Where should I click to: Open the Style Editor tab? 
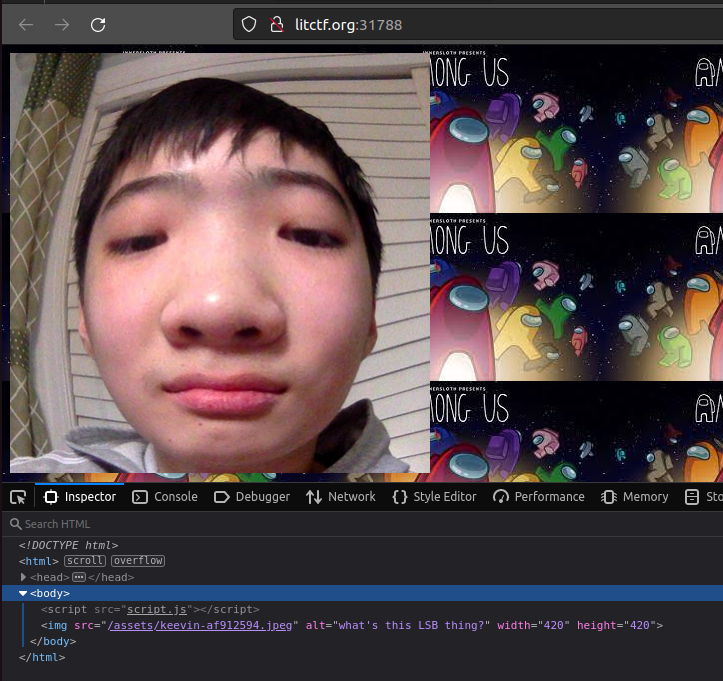[x=434, y=497]
